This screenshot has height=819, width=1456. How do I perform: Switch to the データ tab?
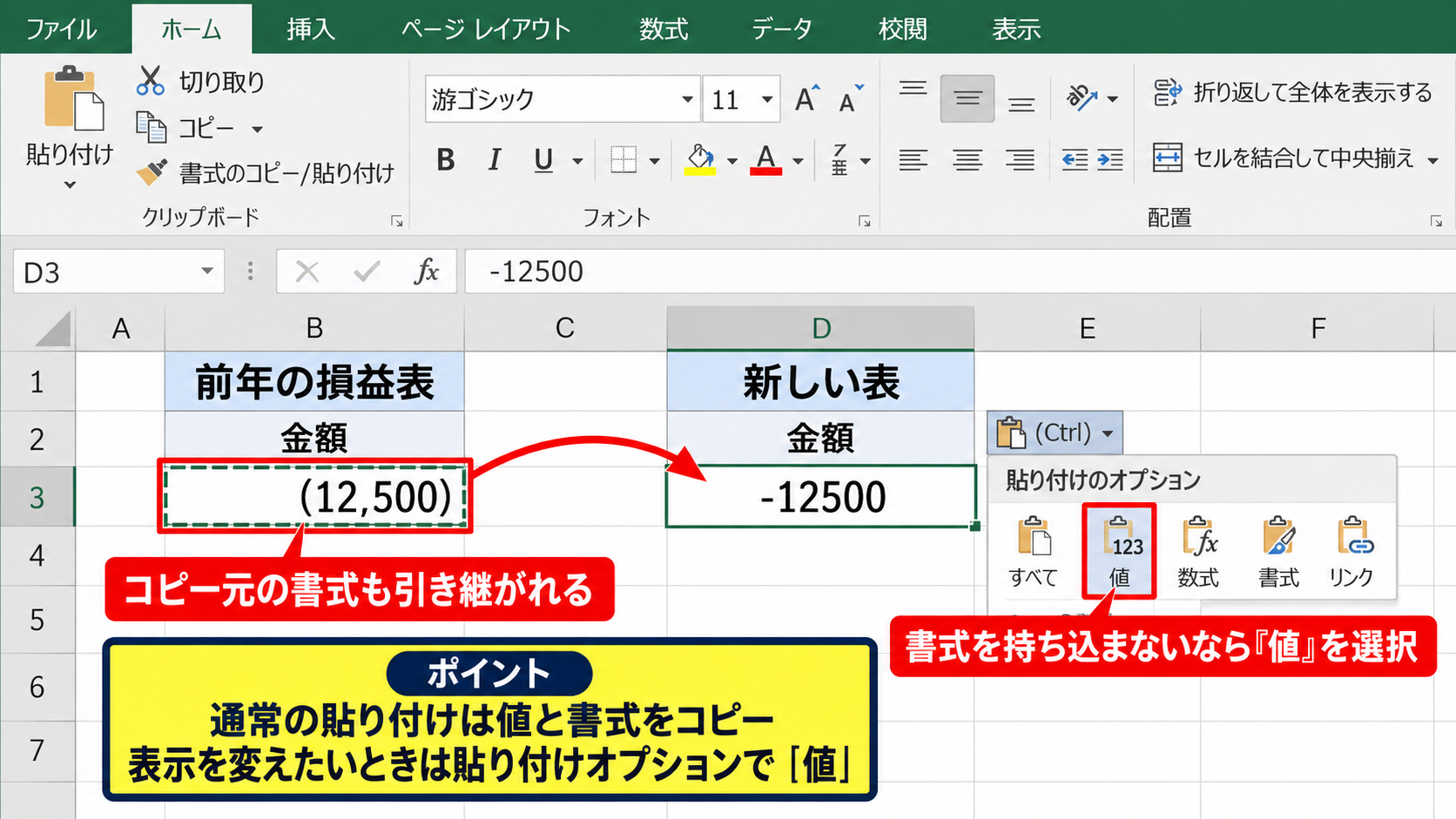click(x=782, y=29)
